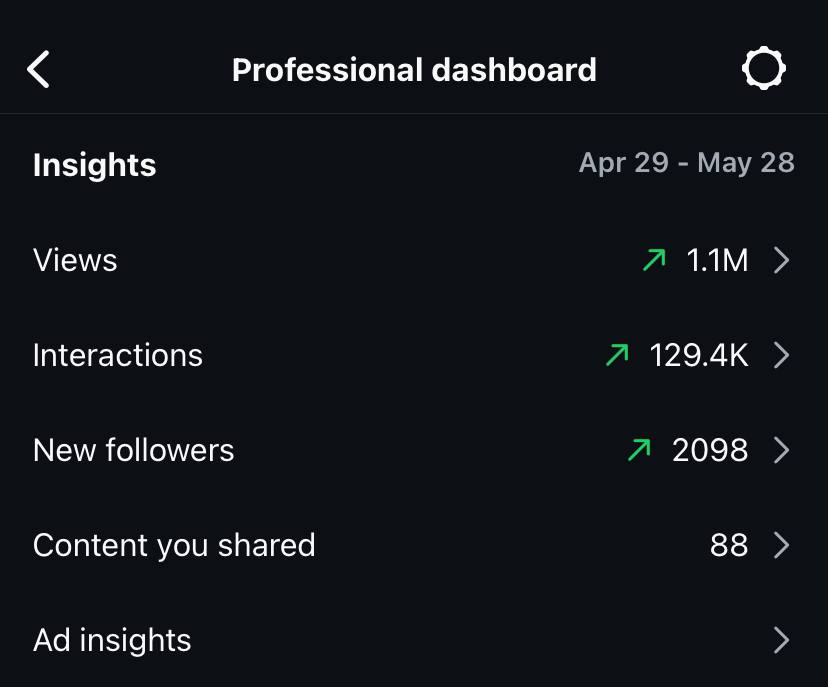Select the New followers label

(134, 450)
